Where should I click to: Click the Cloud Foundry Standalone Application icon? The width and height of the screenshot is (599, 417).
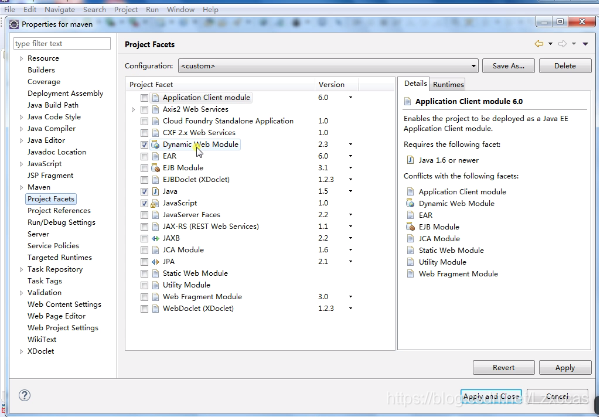155,121
